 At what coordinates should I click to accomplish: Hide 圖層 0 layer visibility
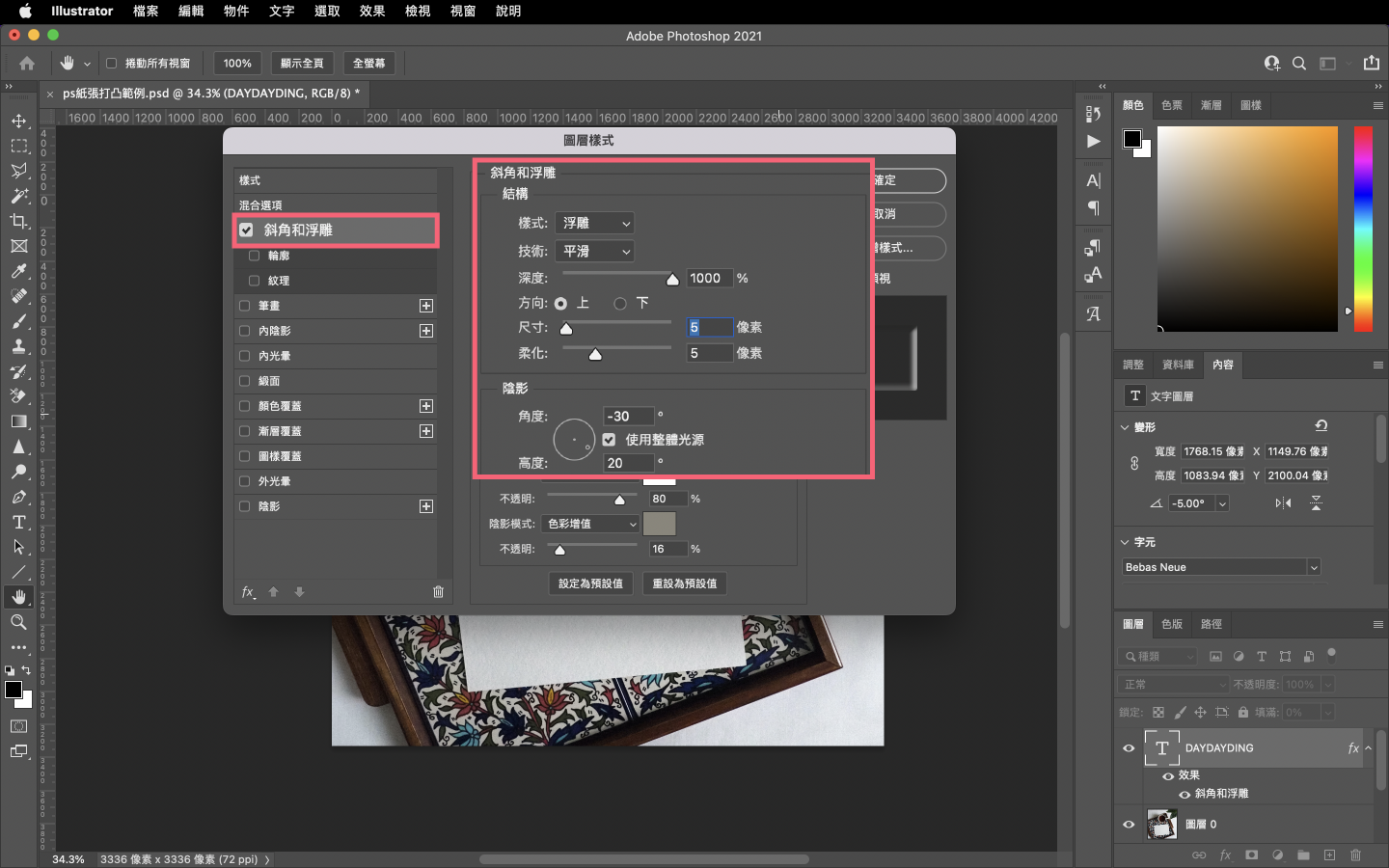(1129, 825)
